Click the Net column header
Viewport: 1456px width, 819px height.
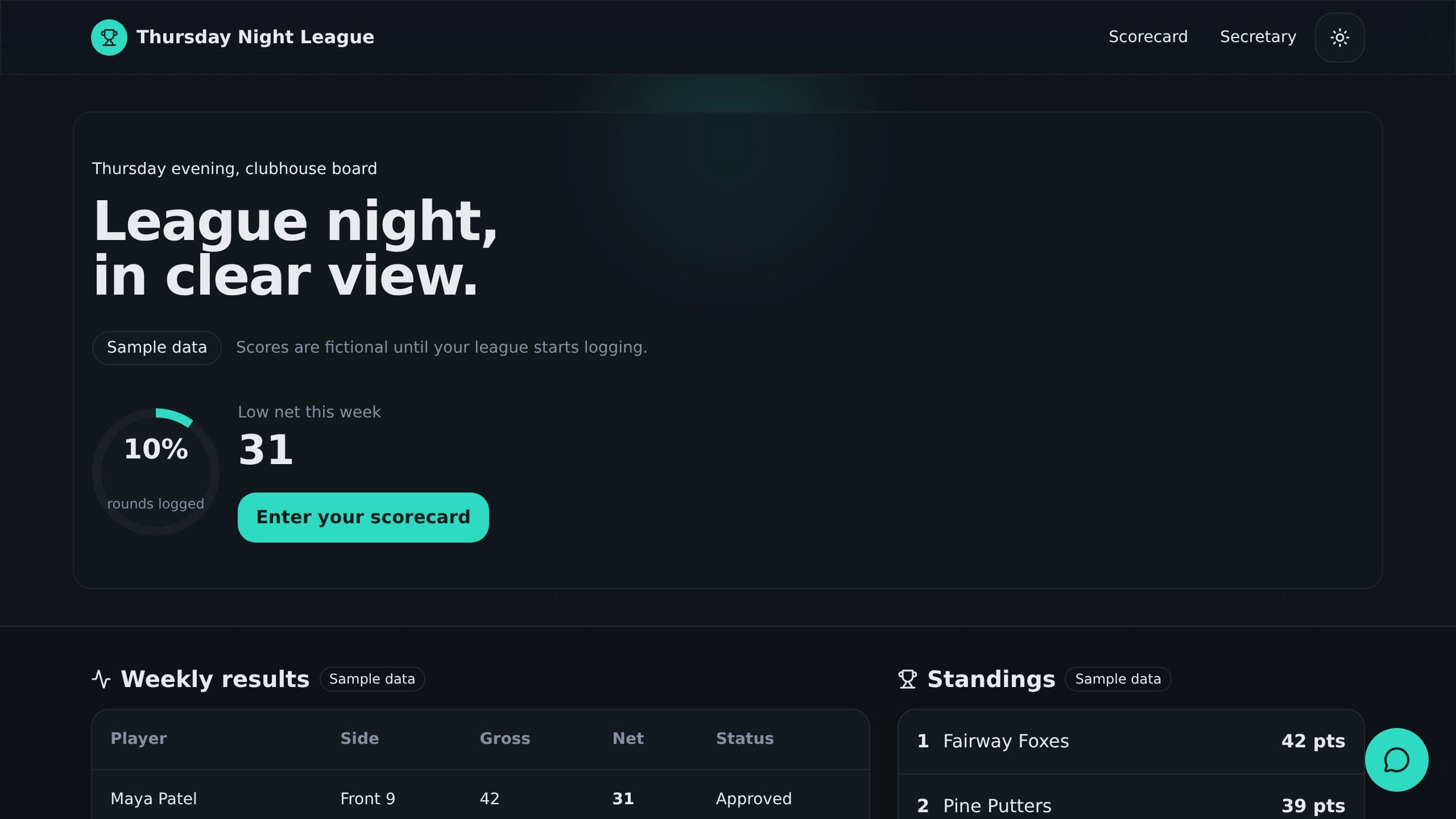click(628, 738)
